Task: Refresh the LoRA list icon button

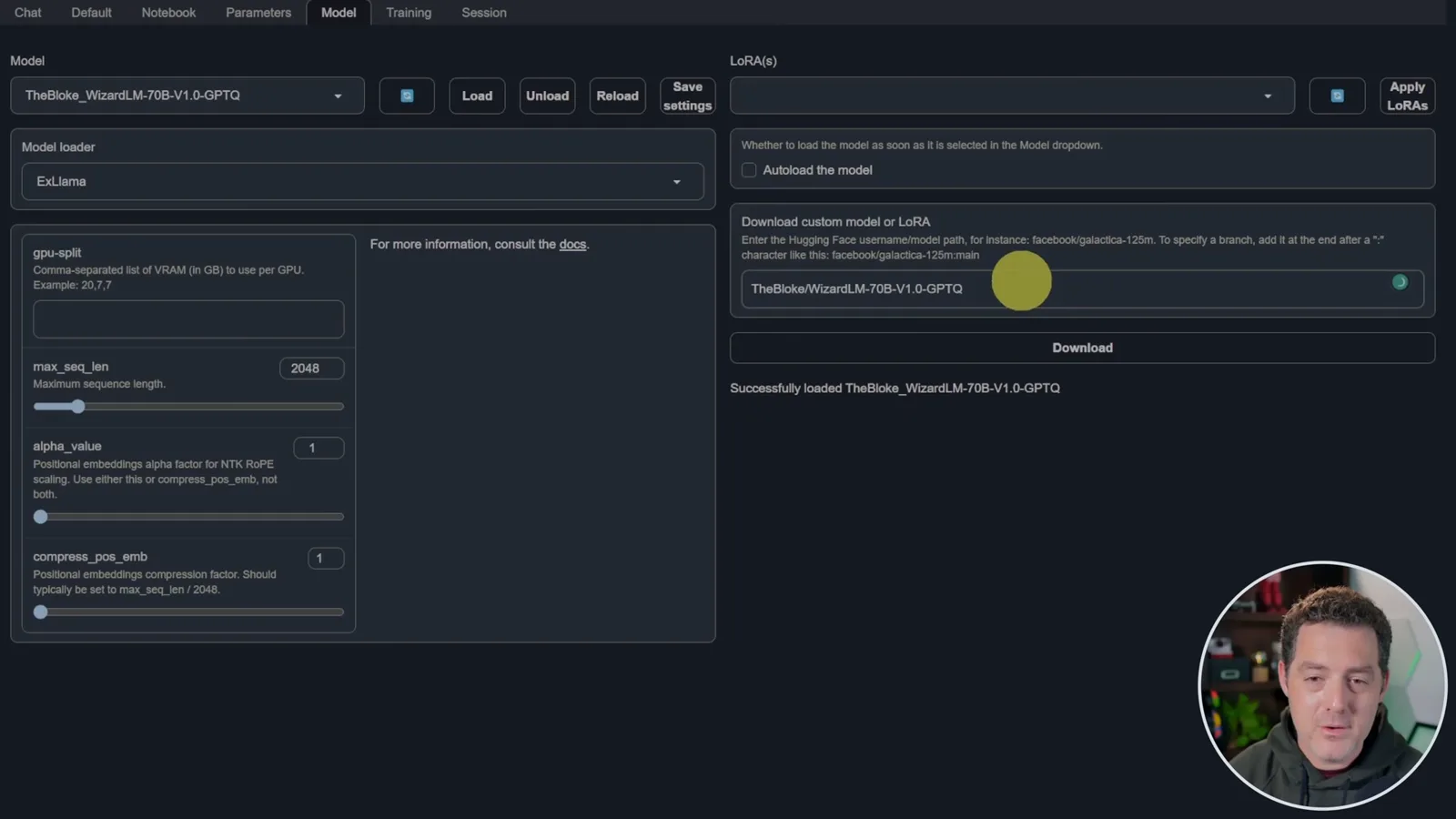Action: 1337,96
